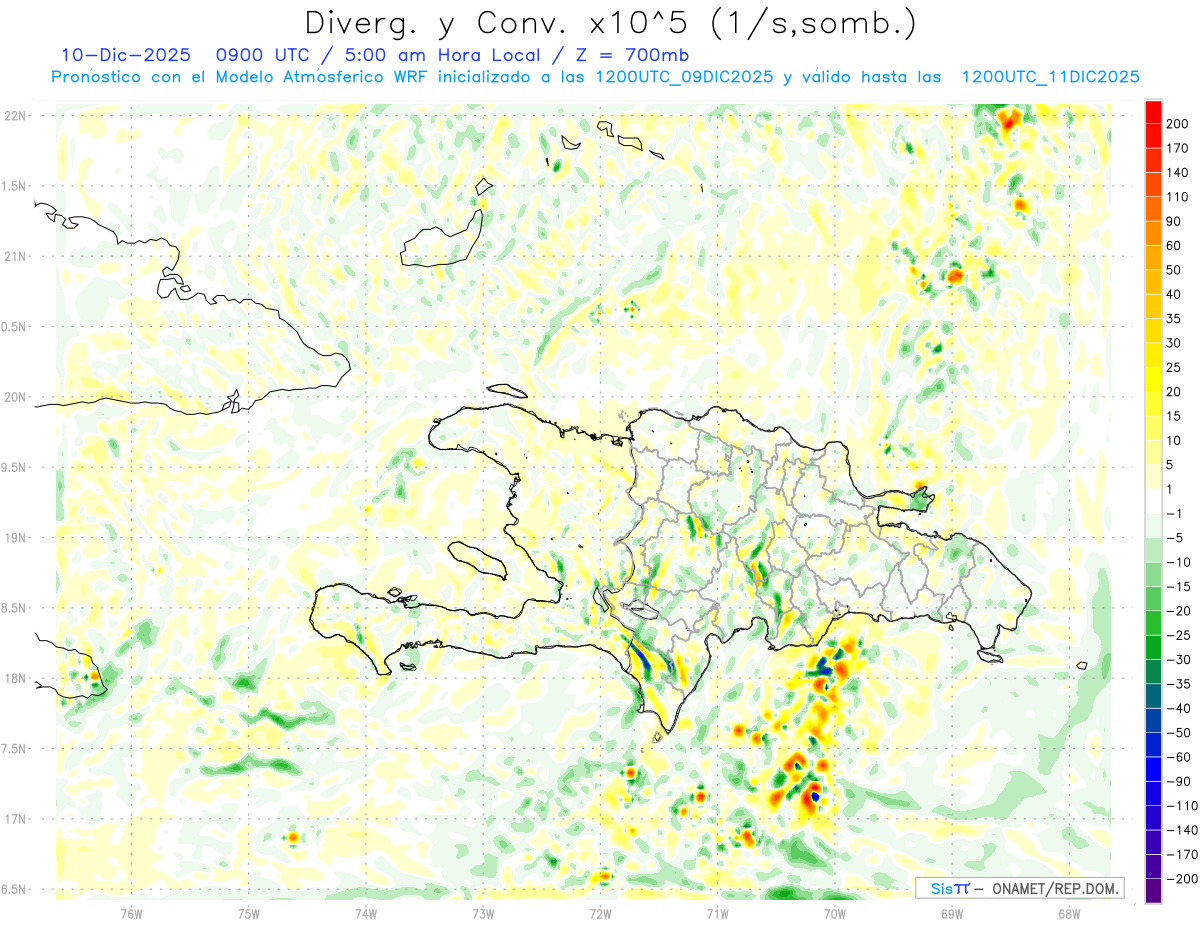Click the 9.5N latitude label

pyautogui.click(x=14, y=467)
